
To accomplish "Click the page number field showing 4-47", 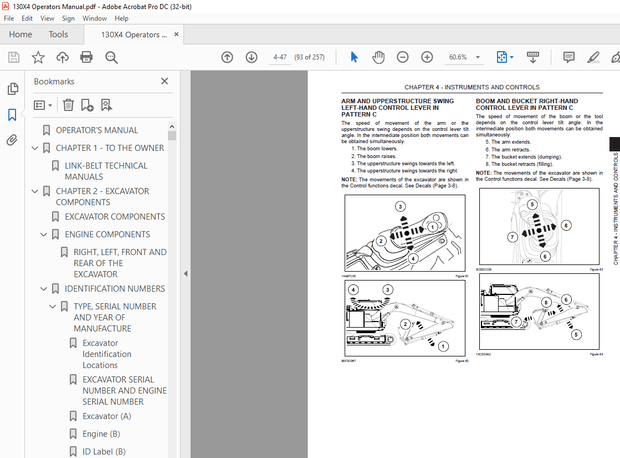I will pos(280,57).
